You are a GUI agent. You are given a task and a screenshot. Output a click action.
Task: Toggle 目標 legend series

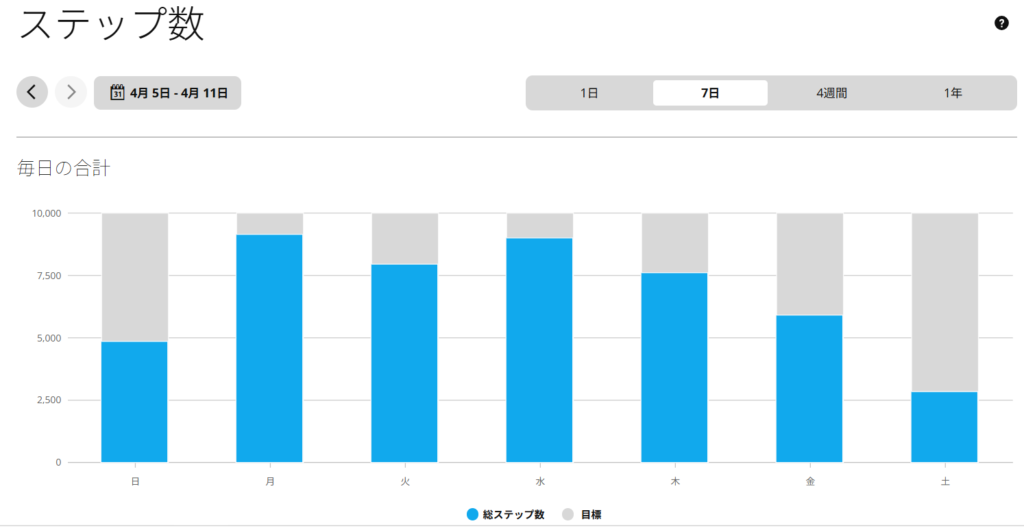[x=590, y=514]
